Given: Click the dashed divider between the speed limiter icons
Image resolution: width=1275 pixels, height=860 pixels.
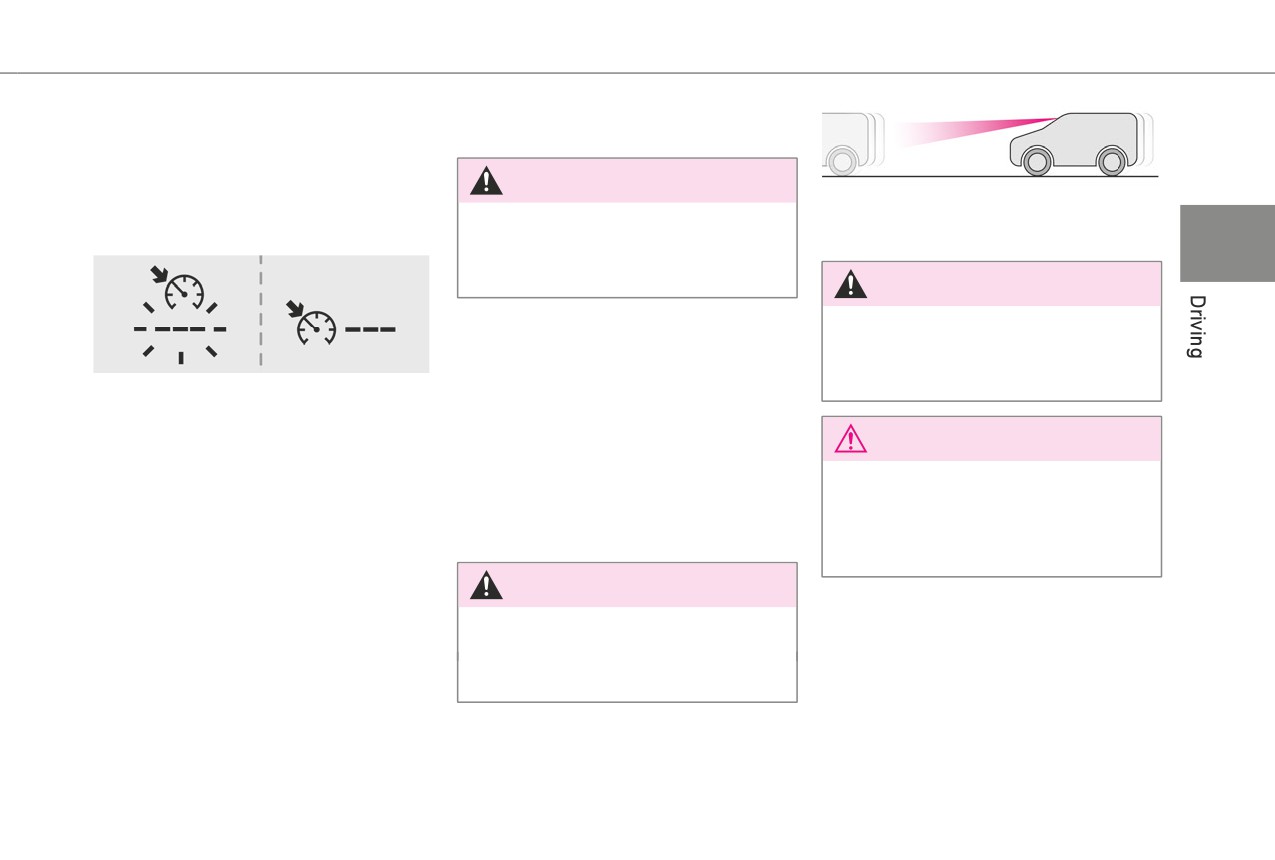Looking at the screenshot, I should tap(261, 312).
